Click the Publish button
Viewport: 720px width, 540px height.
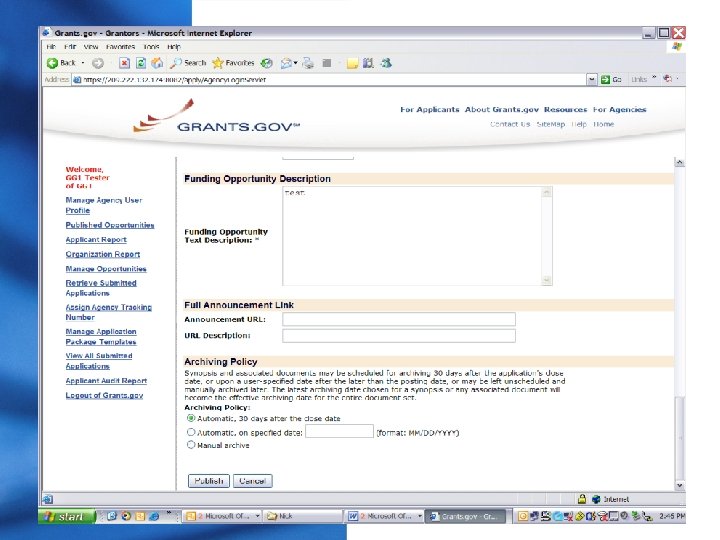tap(208, 481)
